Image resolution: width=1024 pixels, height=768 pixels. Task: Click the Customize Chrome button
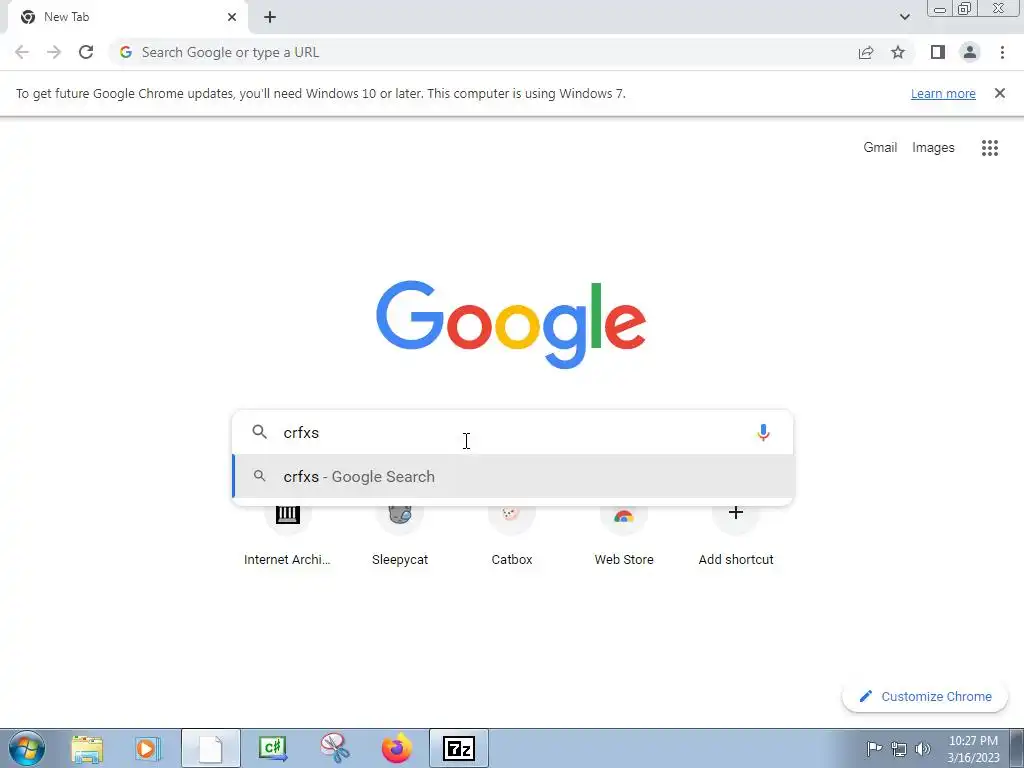tap(925, 696)
